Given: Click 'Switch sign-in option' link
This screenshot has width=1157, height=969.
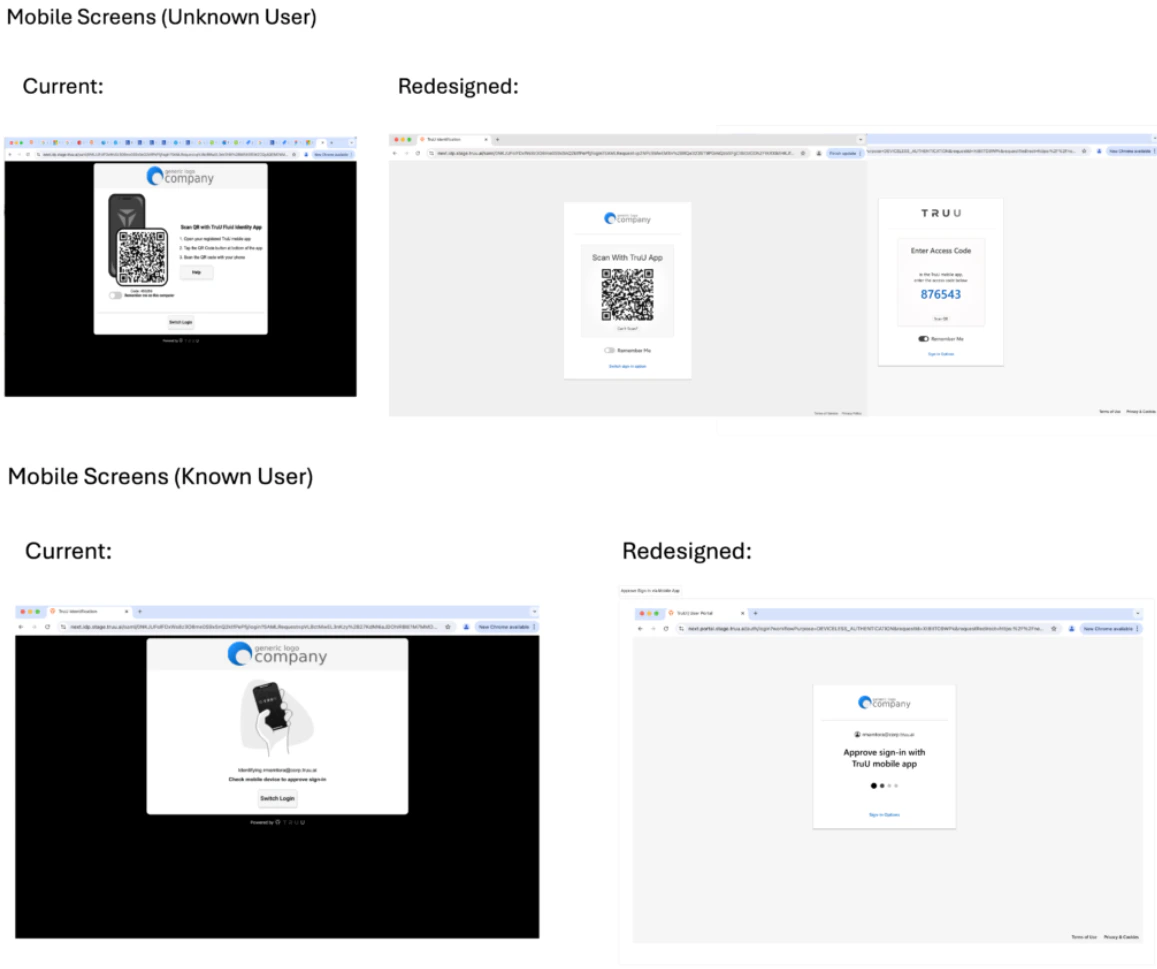Looking at the screenshot, I should tap(627, 366).
